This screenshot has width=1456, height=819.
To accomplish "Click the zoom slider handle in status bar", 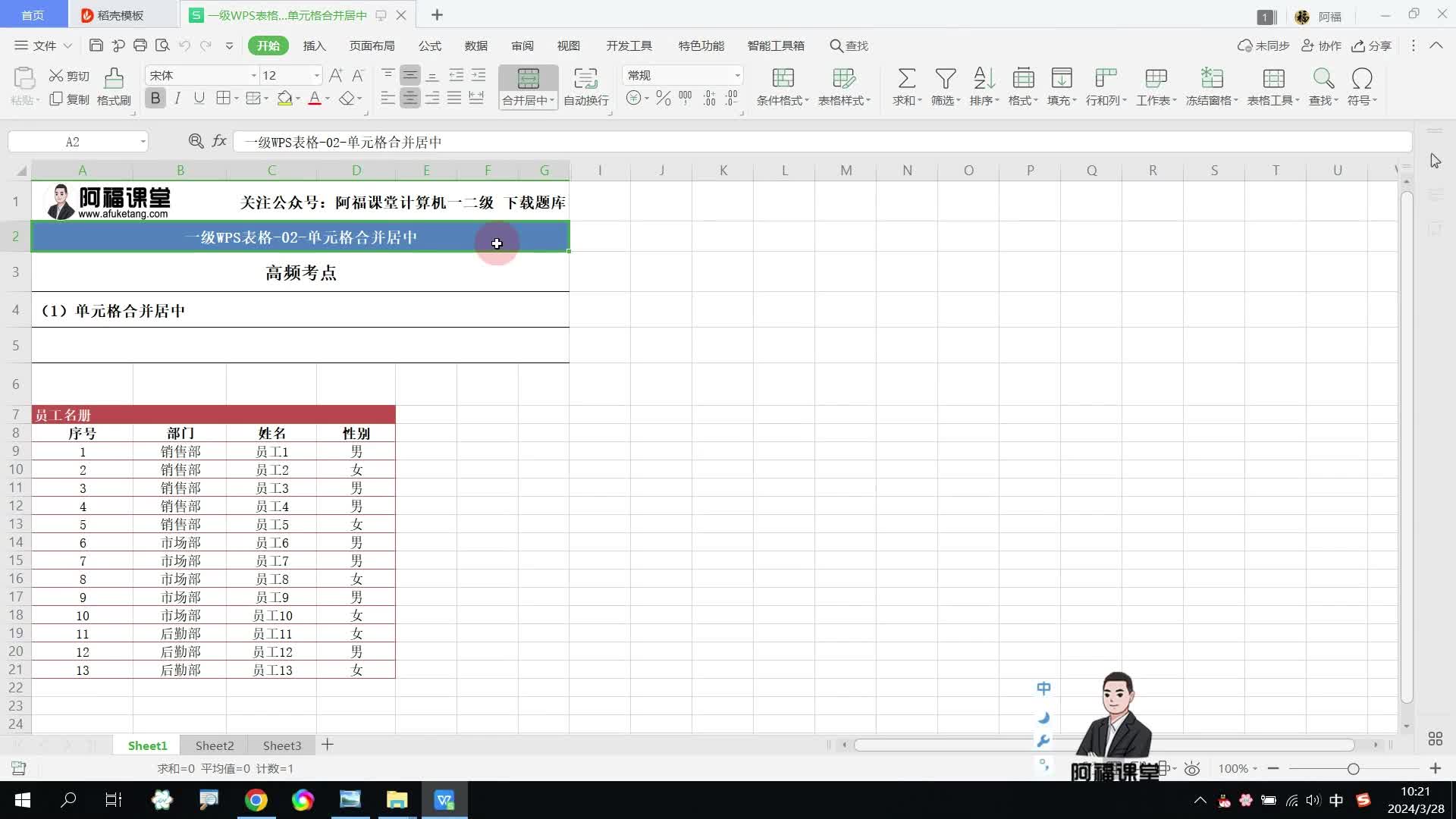I will point(1353,769).
